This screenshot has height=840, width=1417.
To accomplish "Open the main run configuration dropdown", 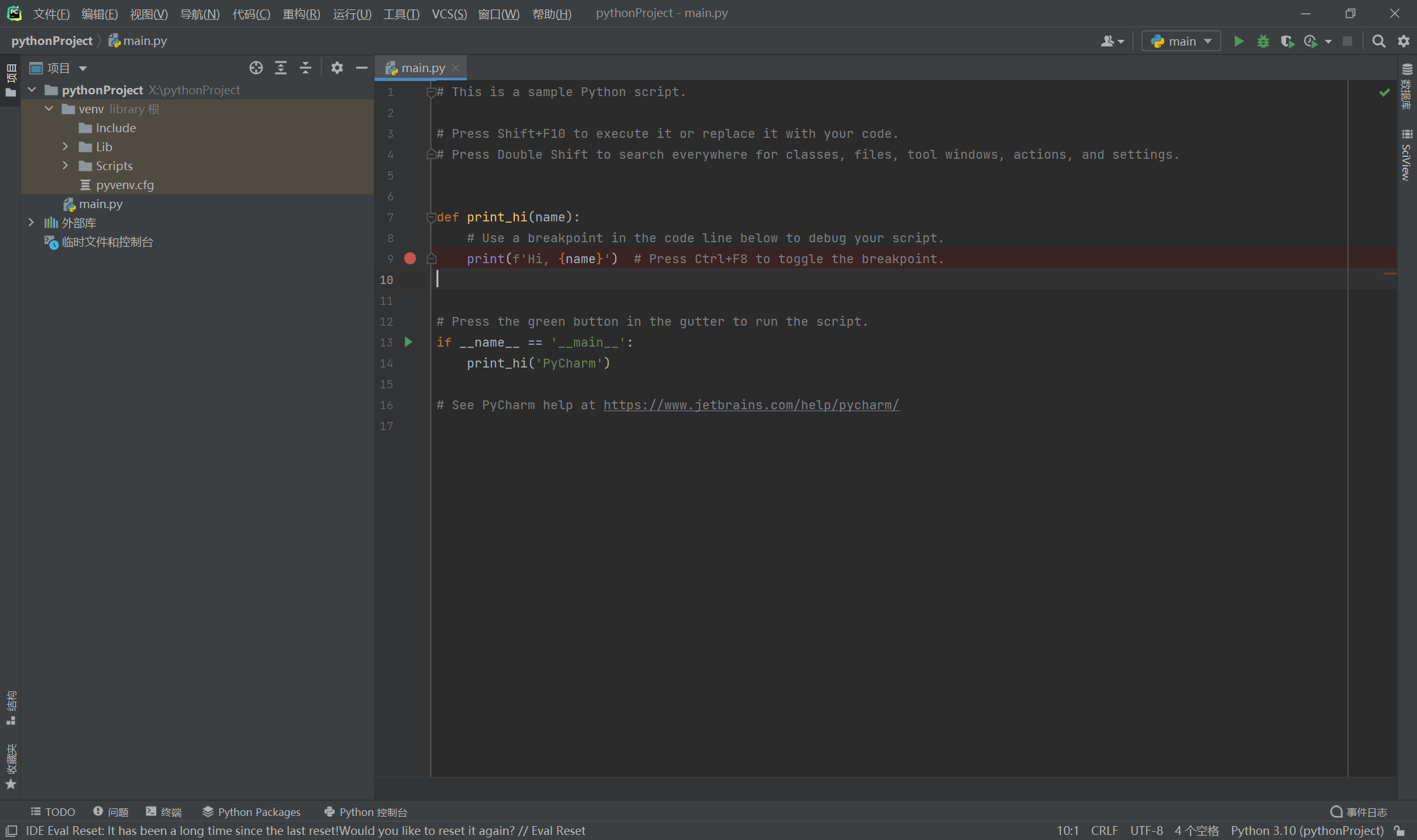I will point(1181,41).
